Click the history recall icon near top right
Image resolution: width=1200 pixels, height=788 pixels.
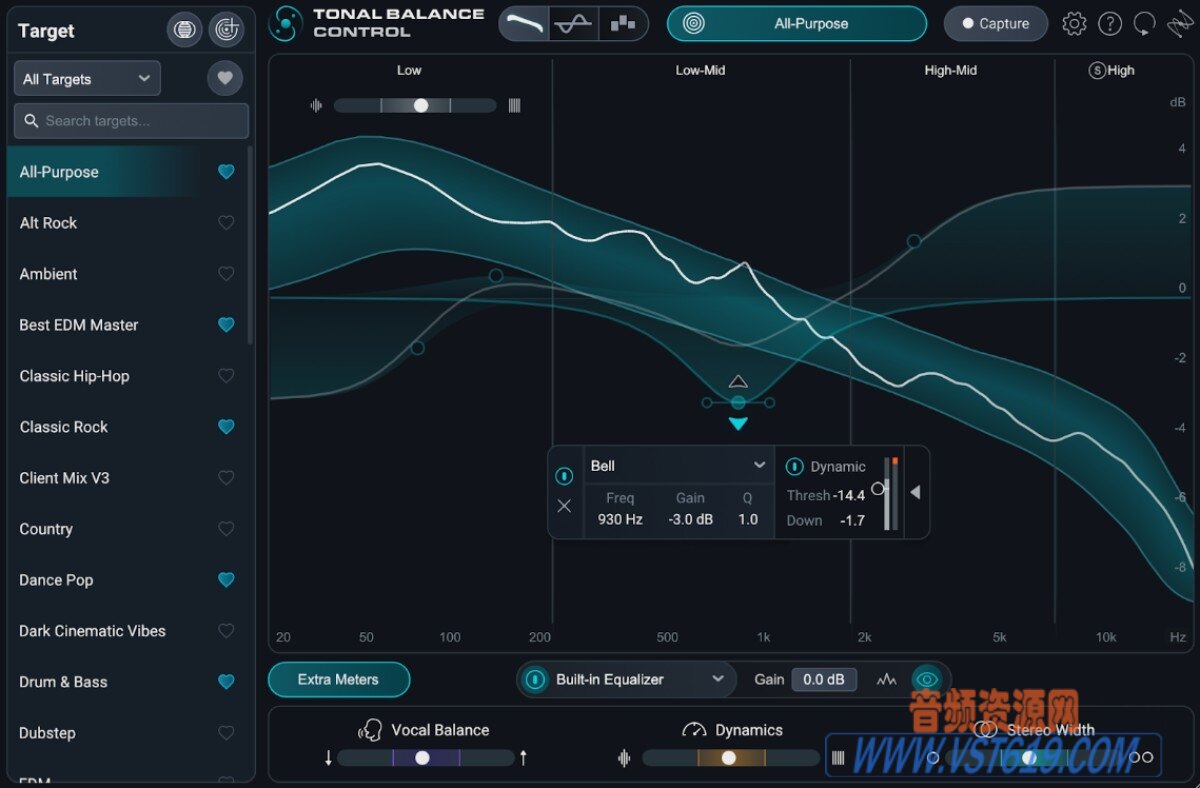[1143, 23]
